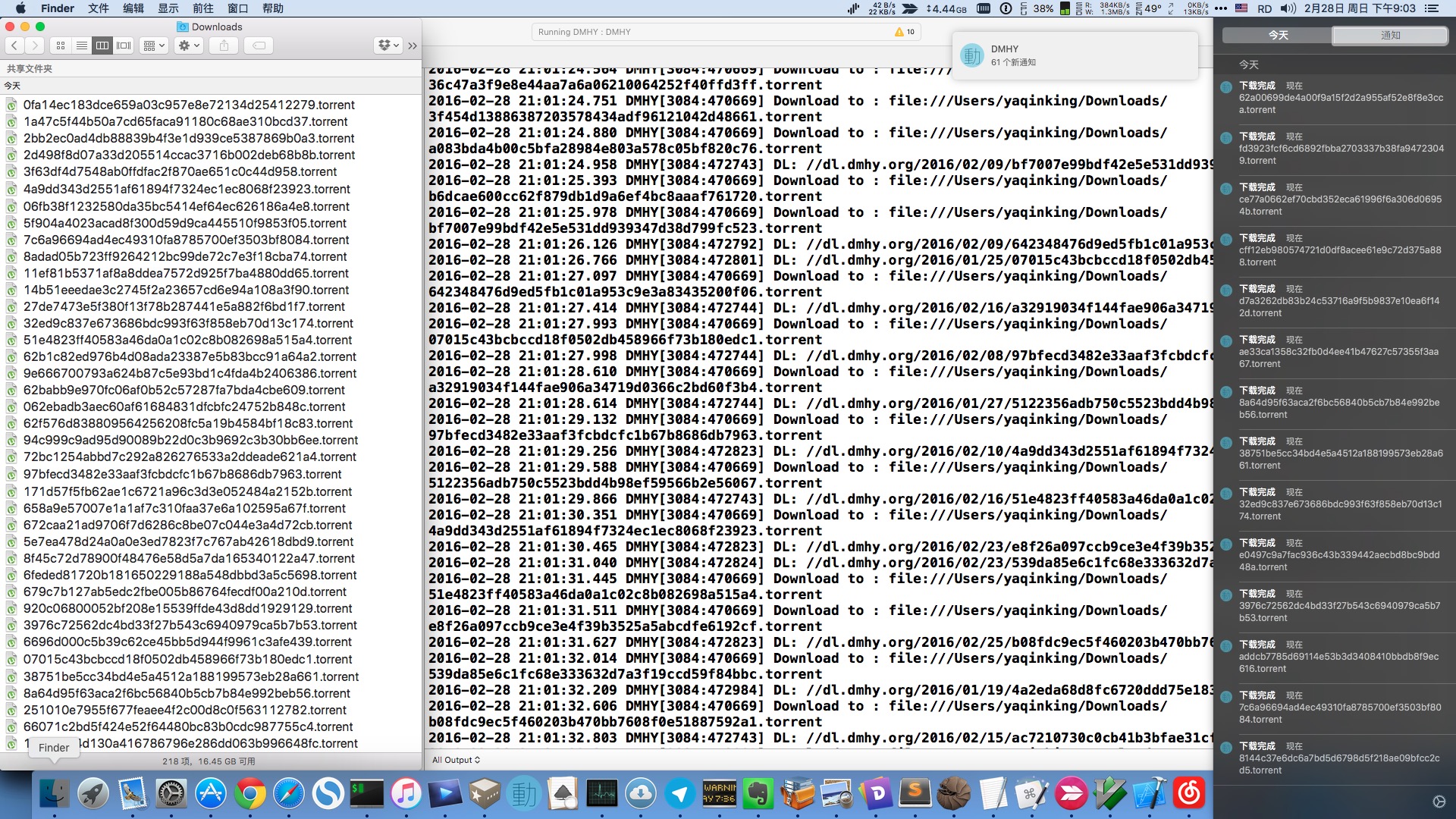Open the item arrangement dropdown
This screenshot has height=819, width=1456.
[154, 45]
